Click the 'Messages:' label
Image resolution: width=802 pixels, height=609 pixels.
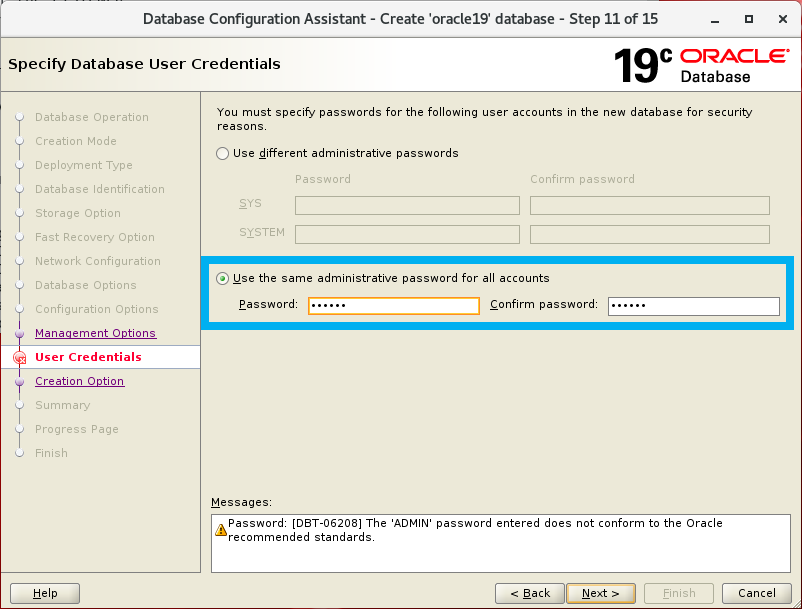coord(241,502)
